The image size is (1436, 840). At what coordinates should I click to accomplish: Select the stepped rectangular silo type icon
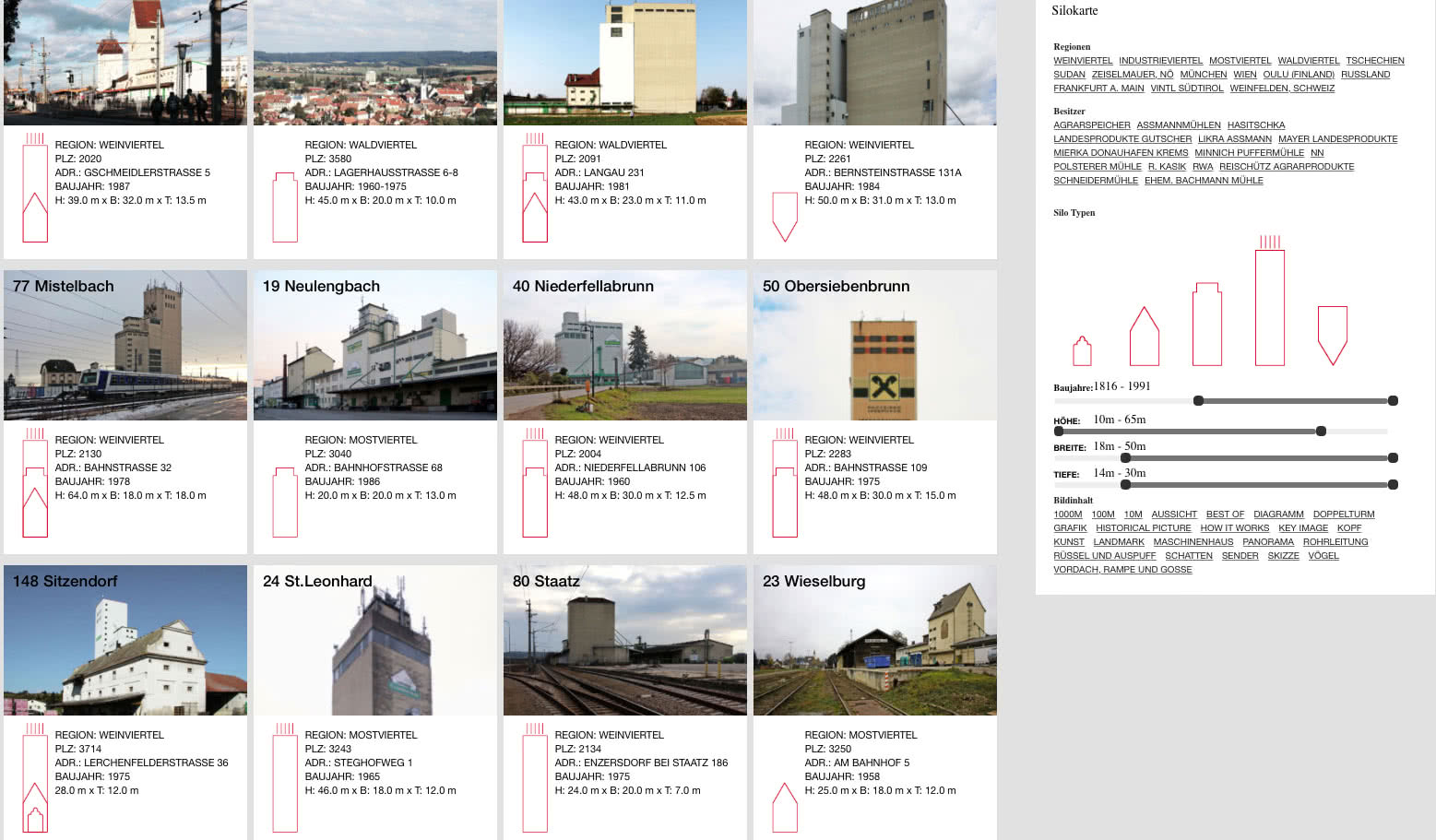point(1206,323)
